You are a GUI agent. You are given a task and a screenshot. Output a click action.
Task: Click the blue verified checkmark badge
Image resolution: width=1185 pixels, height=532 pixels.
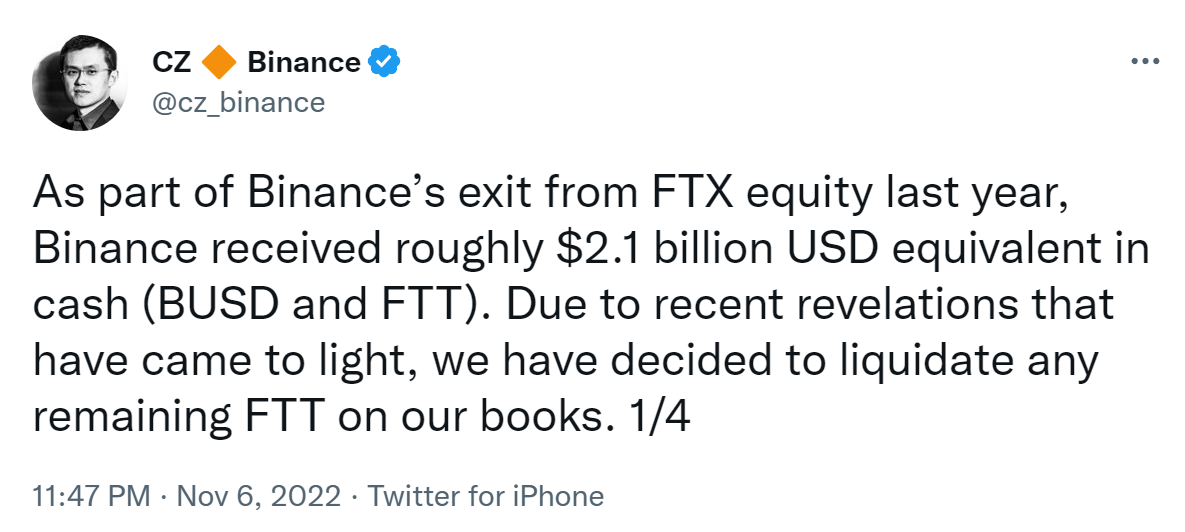point(385,62)
